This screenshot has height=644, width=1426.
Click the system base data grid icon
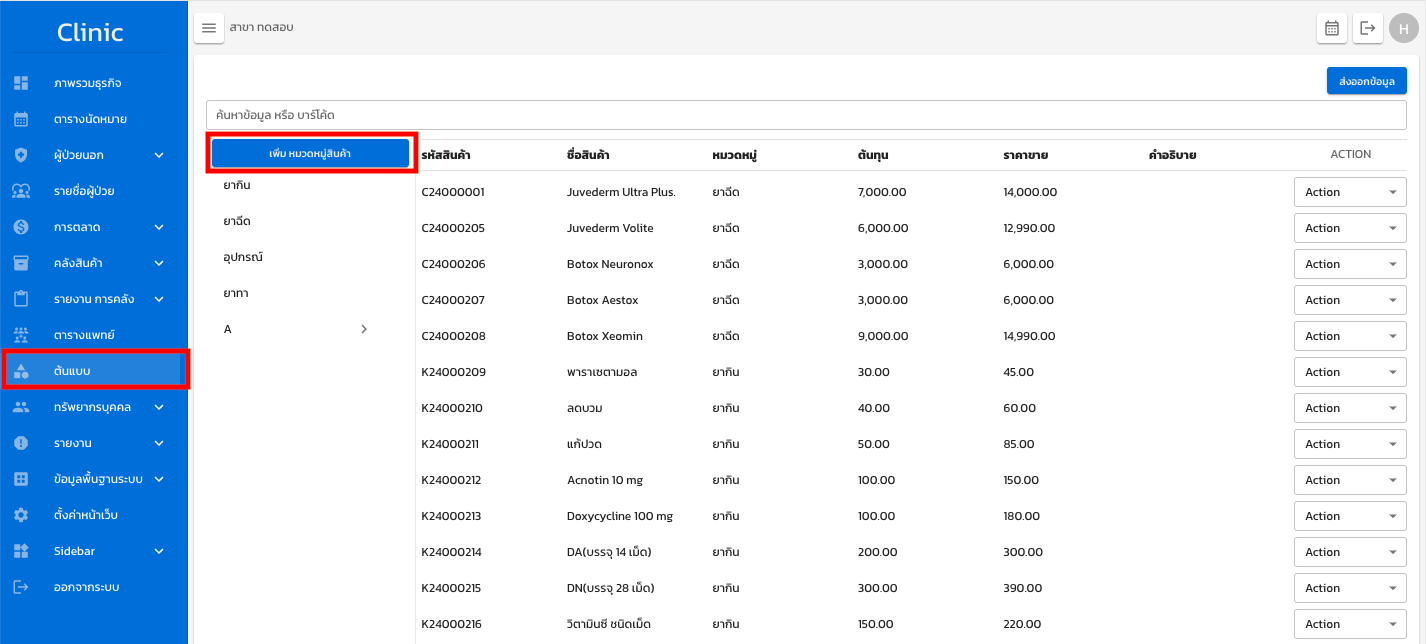tap(21, 479)
